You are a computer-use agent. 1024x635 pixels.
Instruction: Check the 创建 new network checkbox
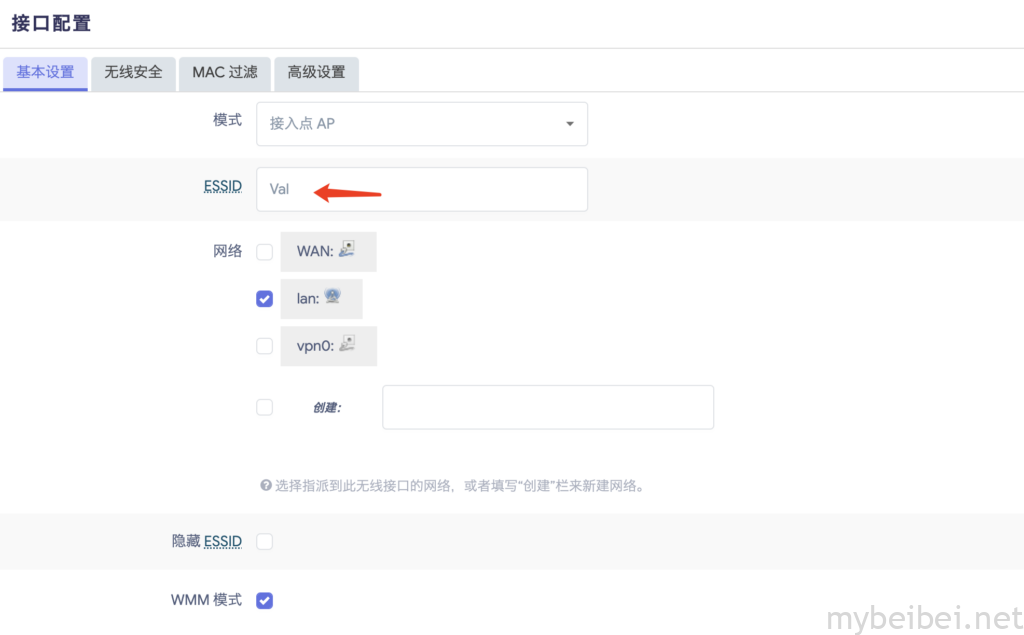(264, 407)
